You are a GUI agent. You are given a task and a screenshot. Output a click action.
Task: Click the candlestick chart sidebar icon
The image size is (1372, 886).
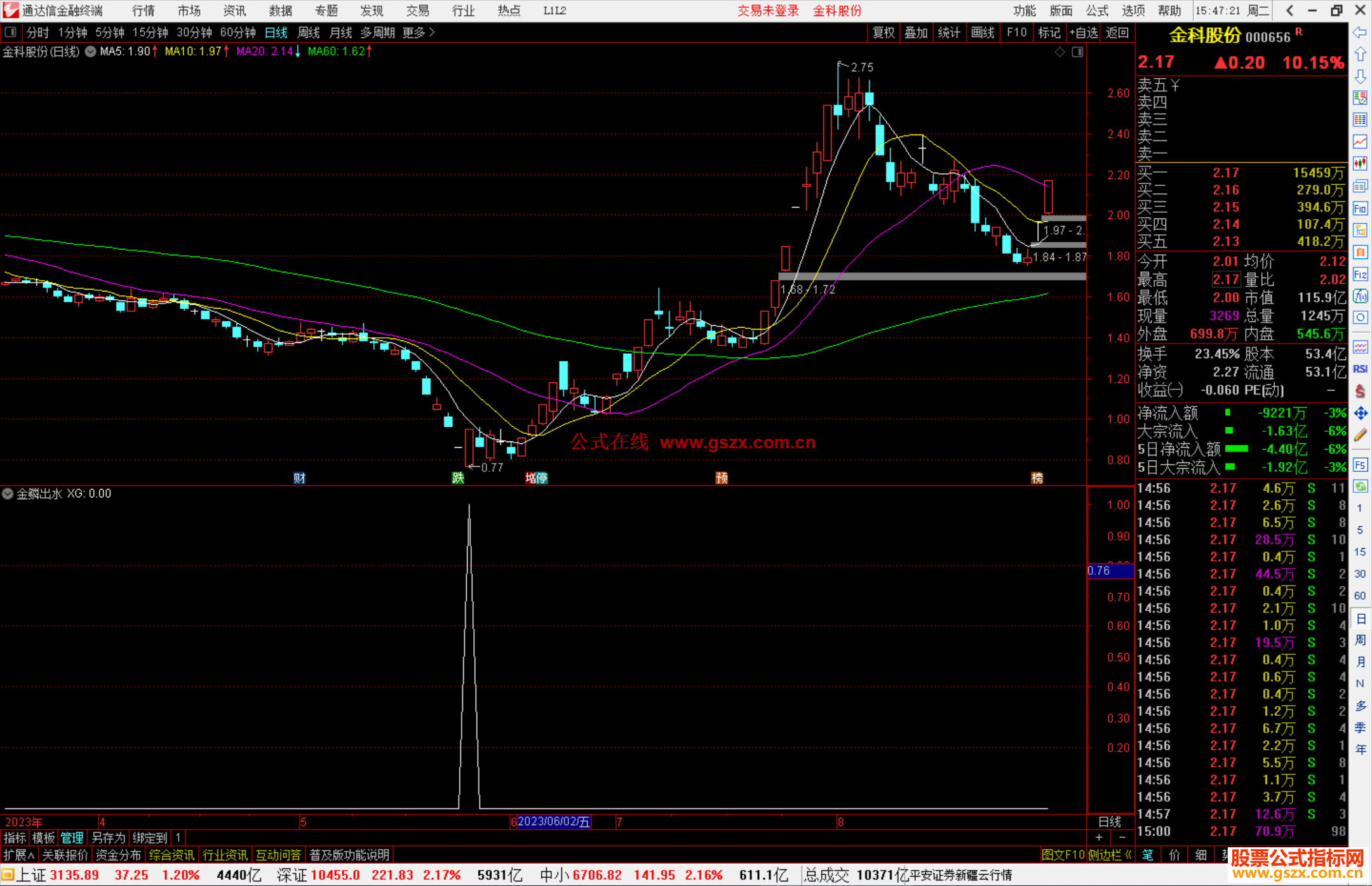point(1360,164)
